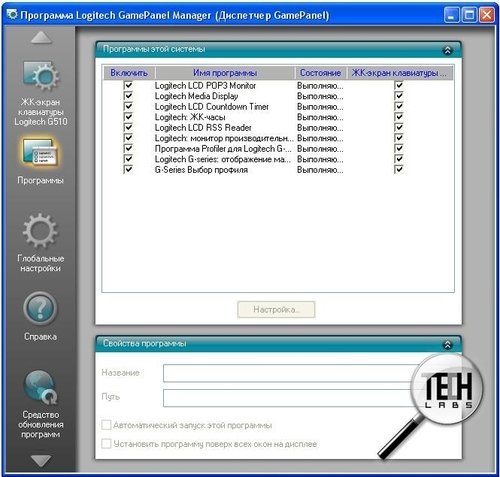Click status Выполняю... of POP3 Monitor row
Viewport: 500px width, 477px height.
[320, 86]
